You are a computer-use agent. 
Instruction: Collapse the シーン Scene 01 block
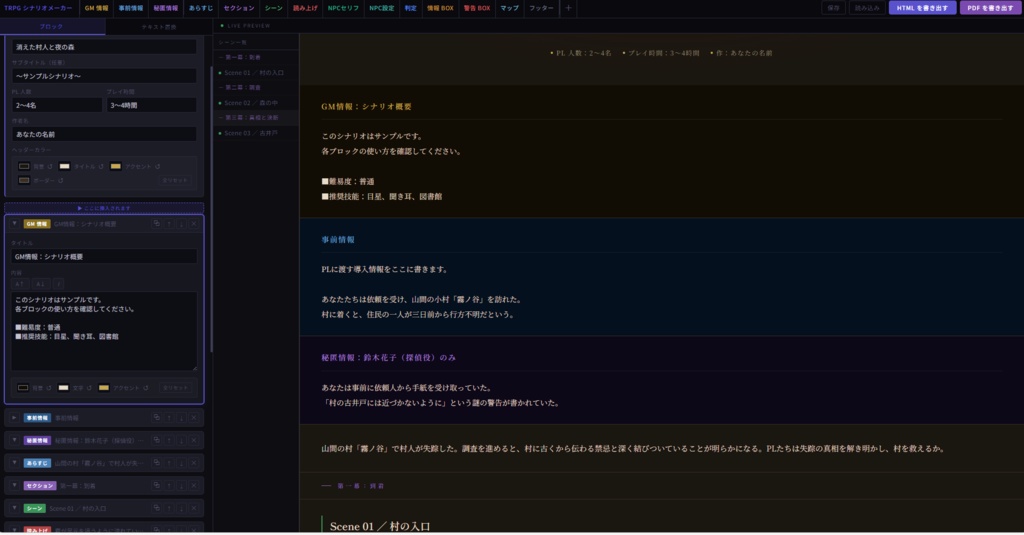point(14,508)
